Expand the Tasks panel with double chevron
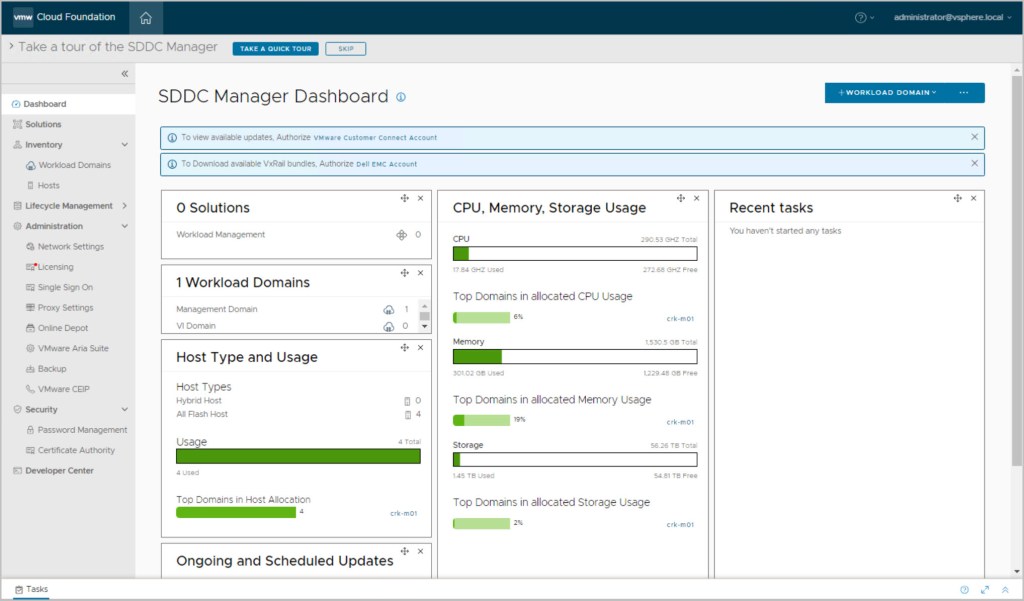The image size is (1024, 601). 1005,590
